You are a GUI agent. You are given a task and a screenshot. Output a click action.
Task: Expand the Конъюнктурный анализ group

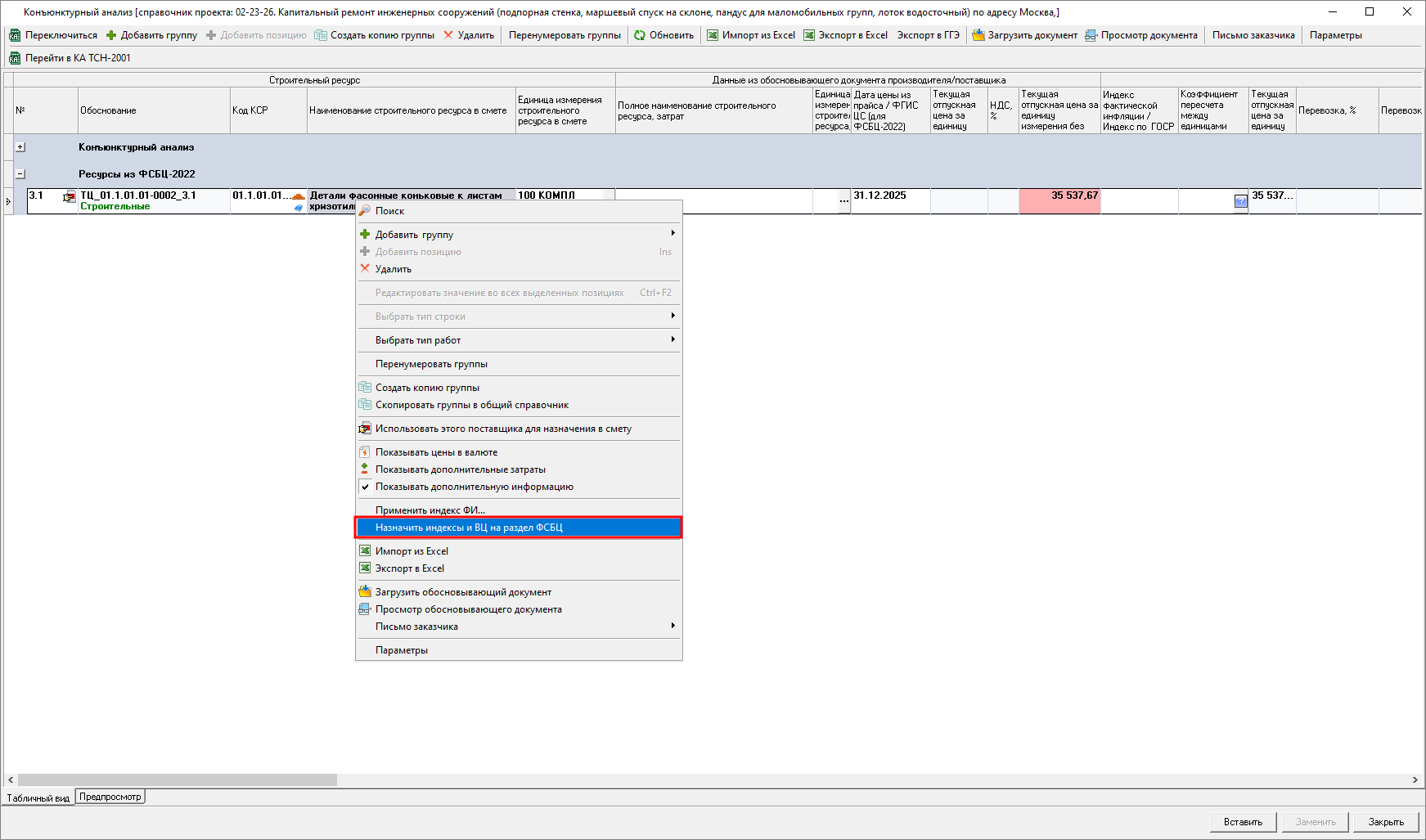(x=20, y=147)
